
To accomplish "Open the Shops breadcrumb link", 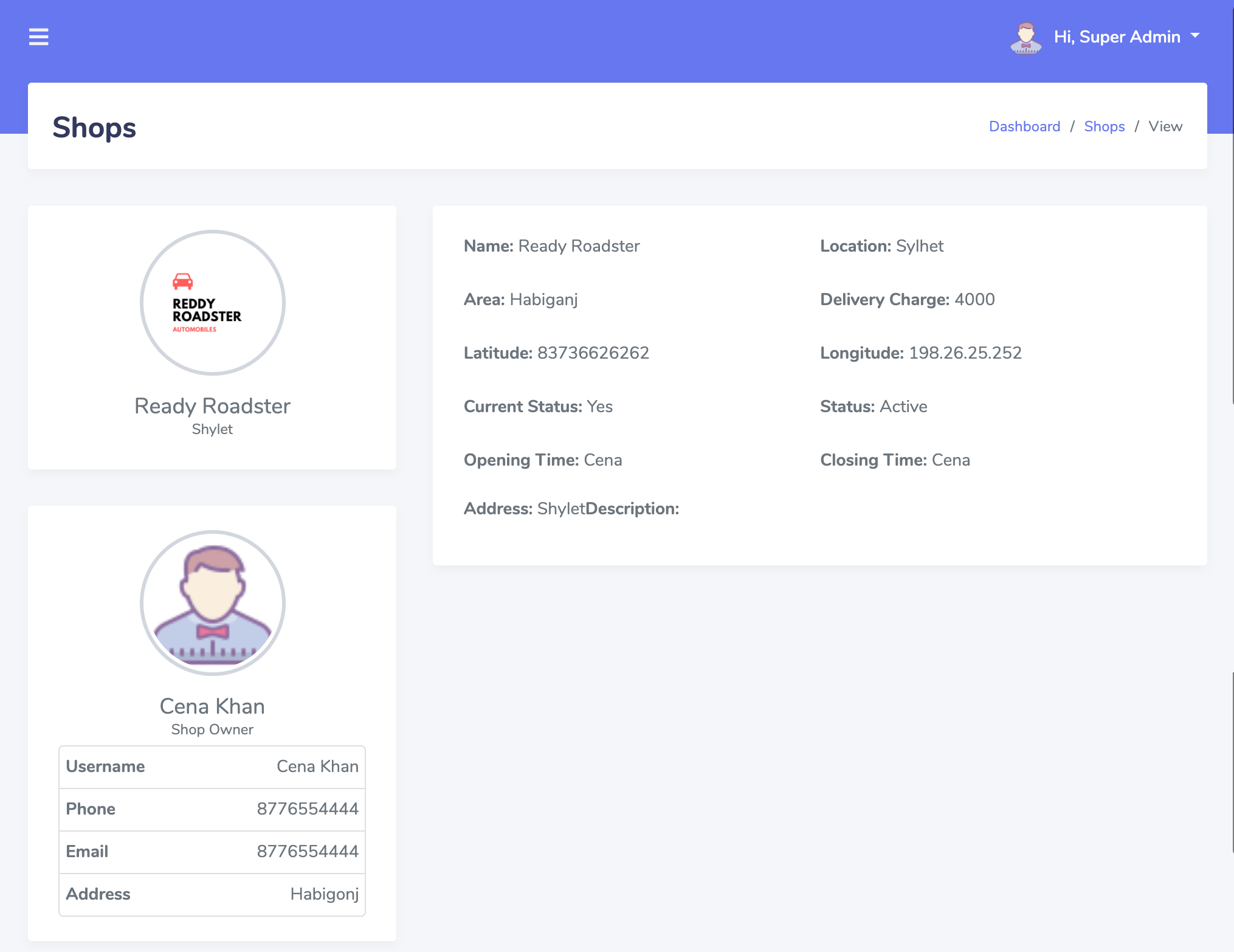I will click(1104, 126).
